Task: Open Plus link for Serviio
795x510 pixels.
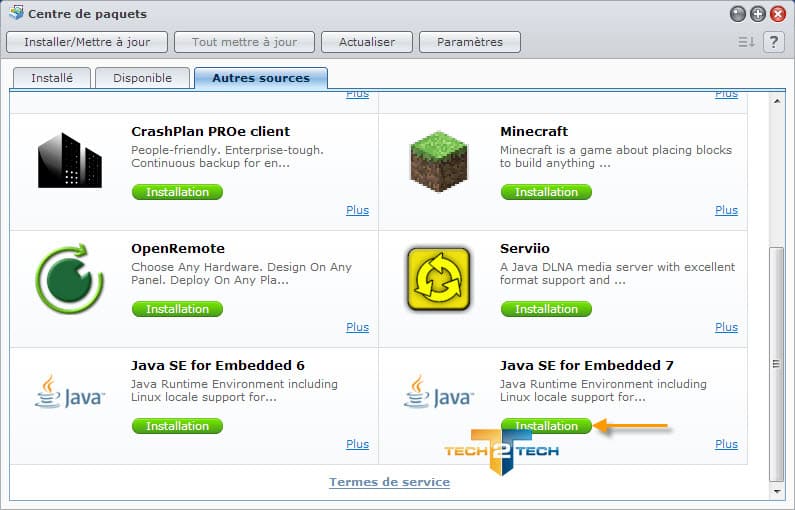Action: click(727, 327)
